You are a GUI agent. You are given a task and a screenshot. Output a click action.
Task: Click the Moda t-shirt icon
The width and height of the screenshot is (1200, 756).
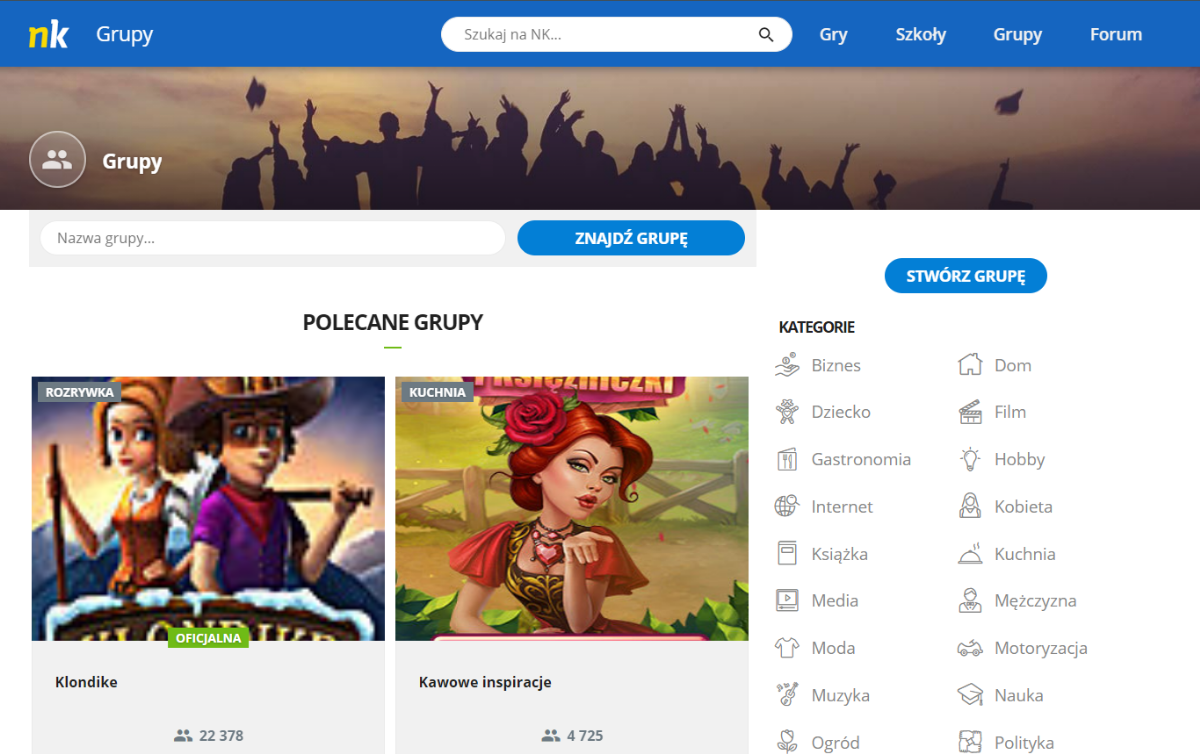pos(787,648)
